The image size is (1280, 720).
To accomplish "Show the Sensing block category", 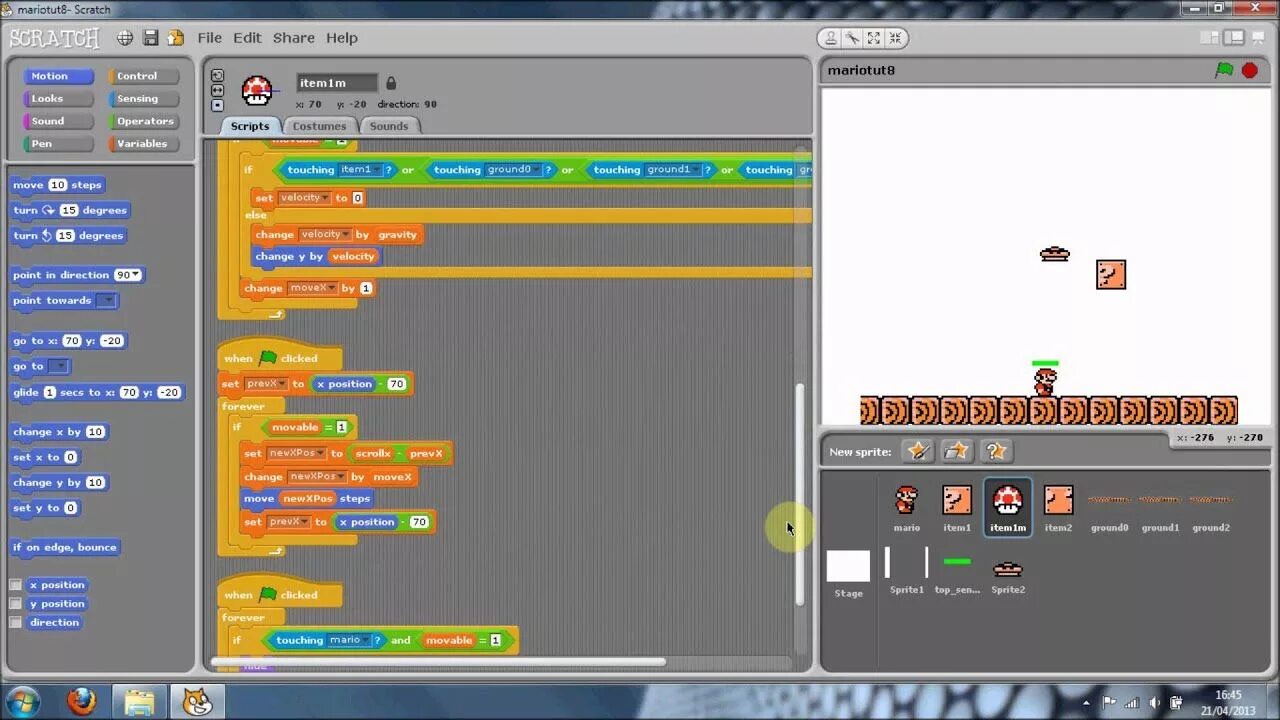I will click(x=144, y=98).
